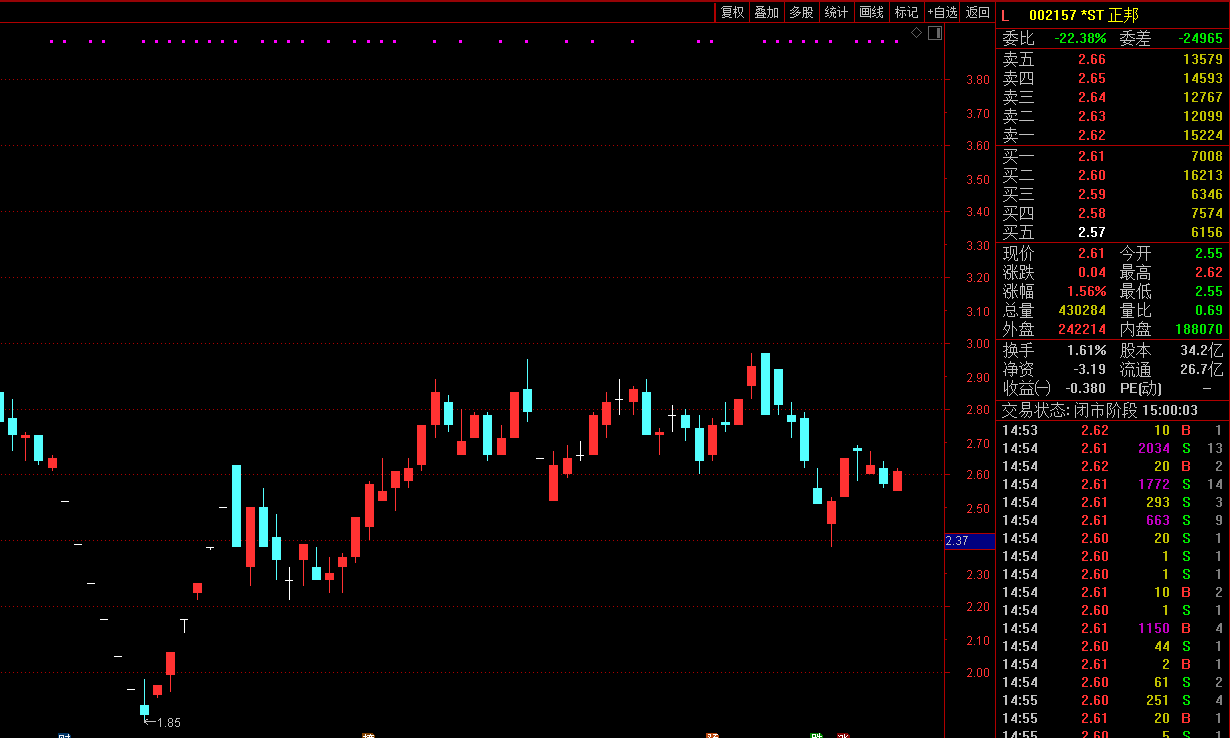
Task: Click the 卖五 ask row price 2.66
Action: coord(1091,60)
